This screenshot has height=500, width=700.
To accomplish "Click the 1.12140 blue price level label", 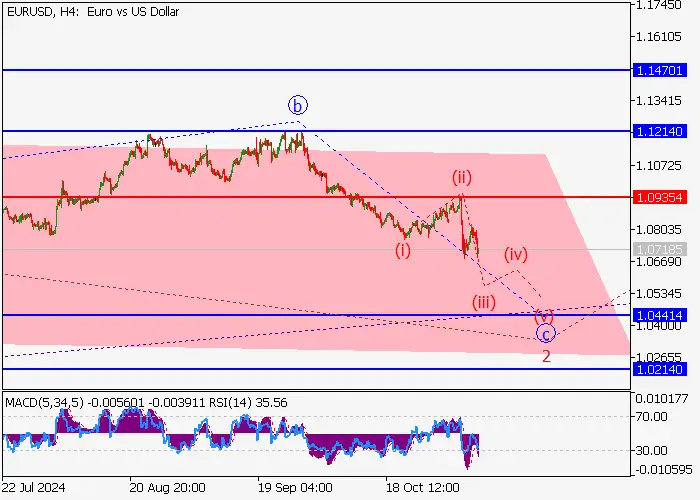I will point(659,131).
